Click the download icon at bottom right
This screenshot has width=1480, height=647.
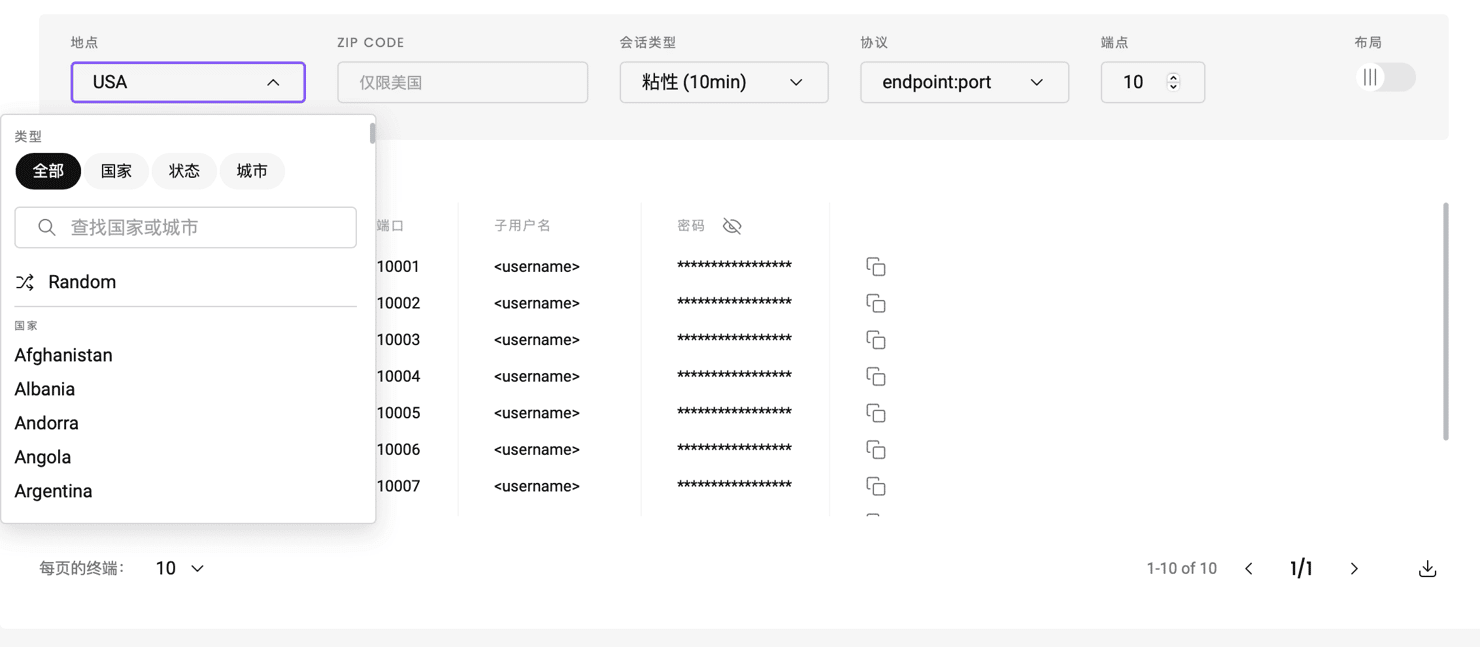pyautogui.click(x=1427, y=569)
